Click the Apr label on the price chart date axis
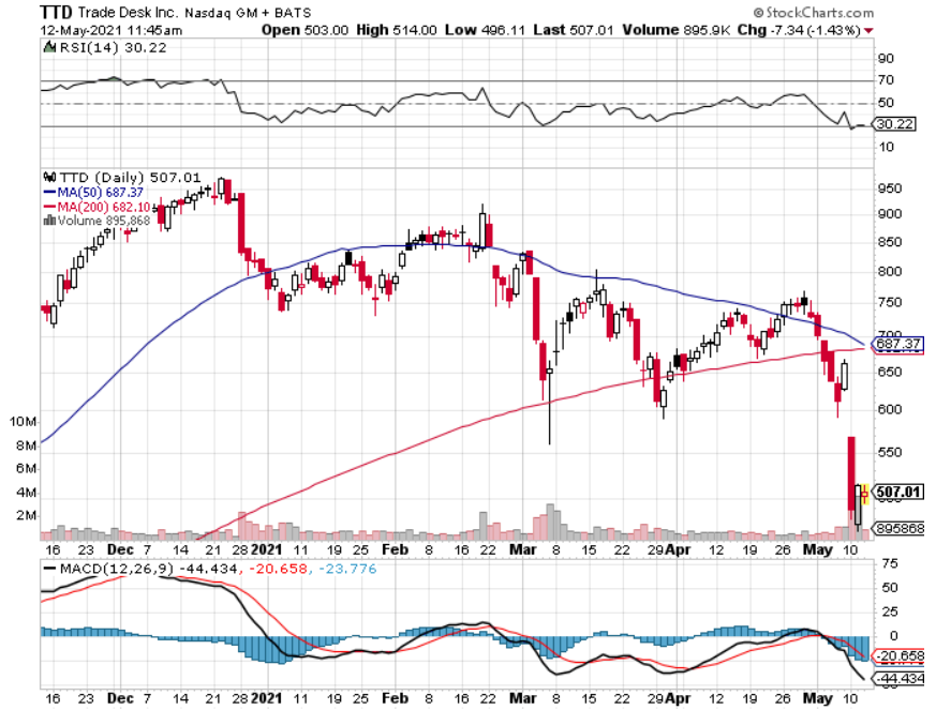The height and width of the screenshot is (710, 936). (679, 550)
